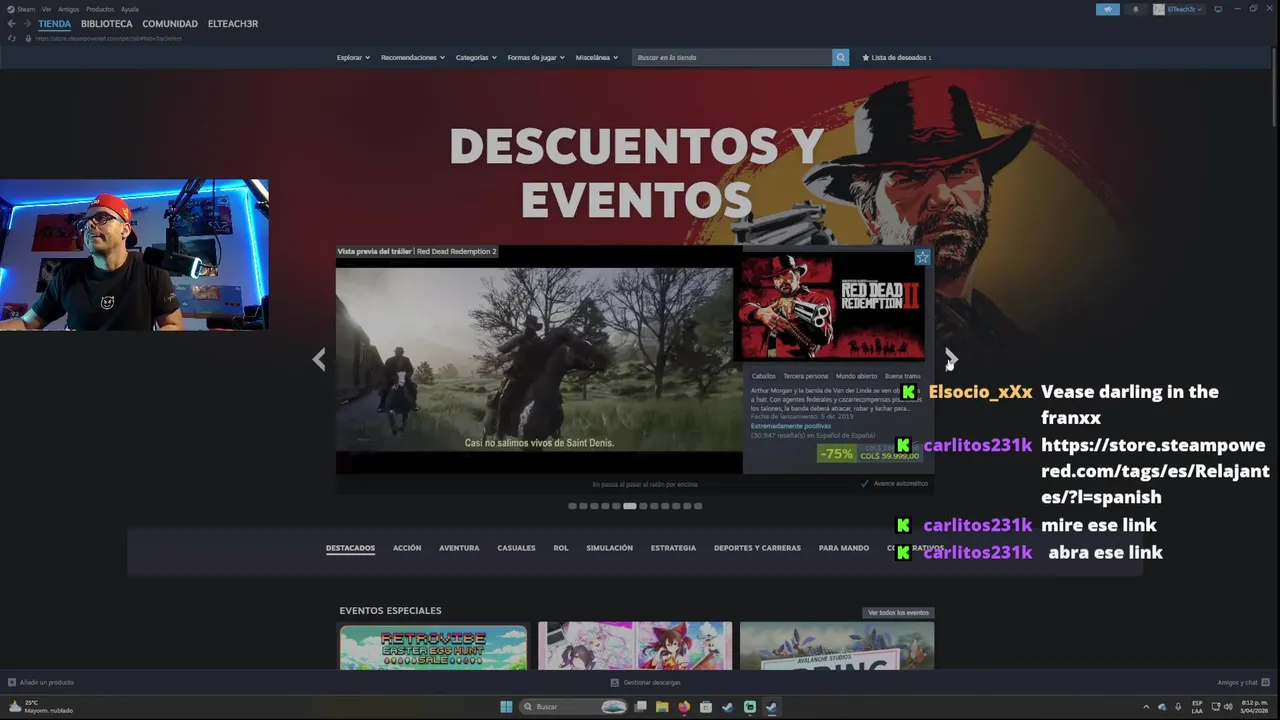Click the Task View taskbar icon

click(x=640, y=707)
